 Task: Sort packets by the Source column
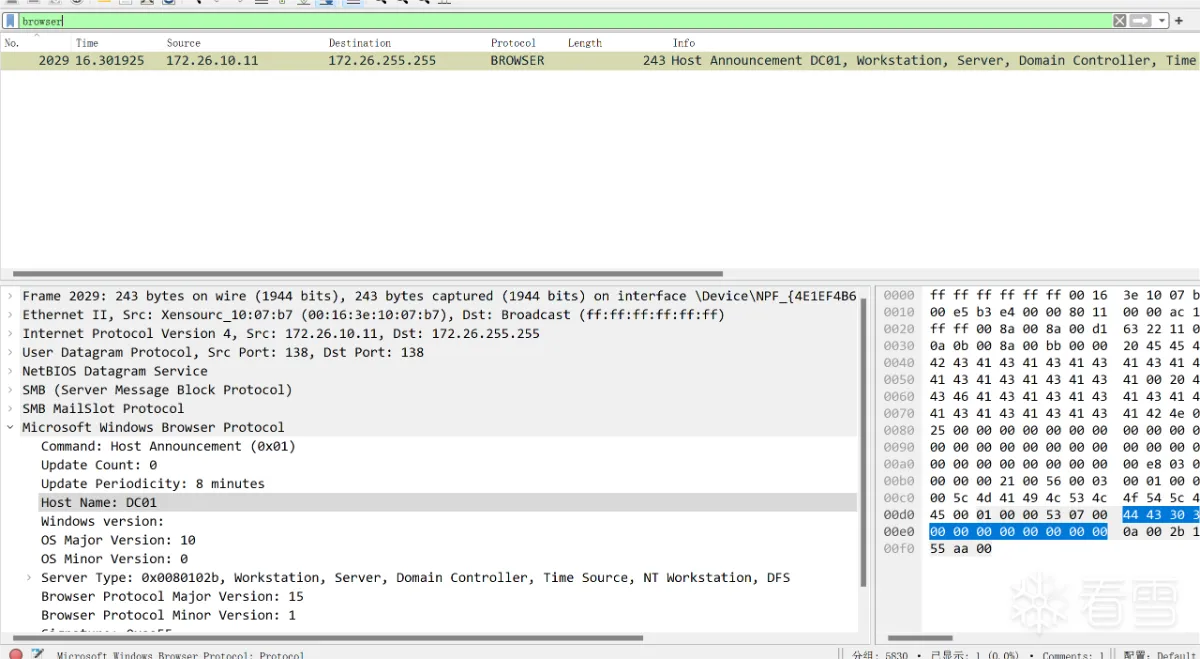pyautogui.click(x=183, y=43)
